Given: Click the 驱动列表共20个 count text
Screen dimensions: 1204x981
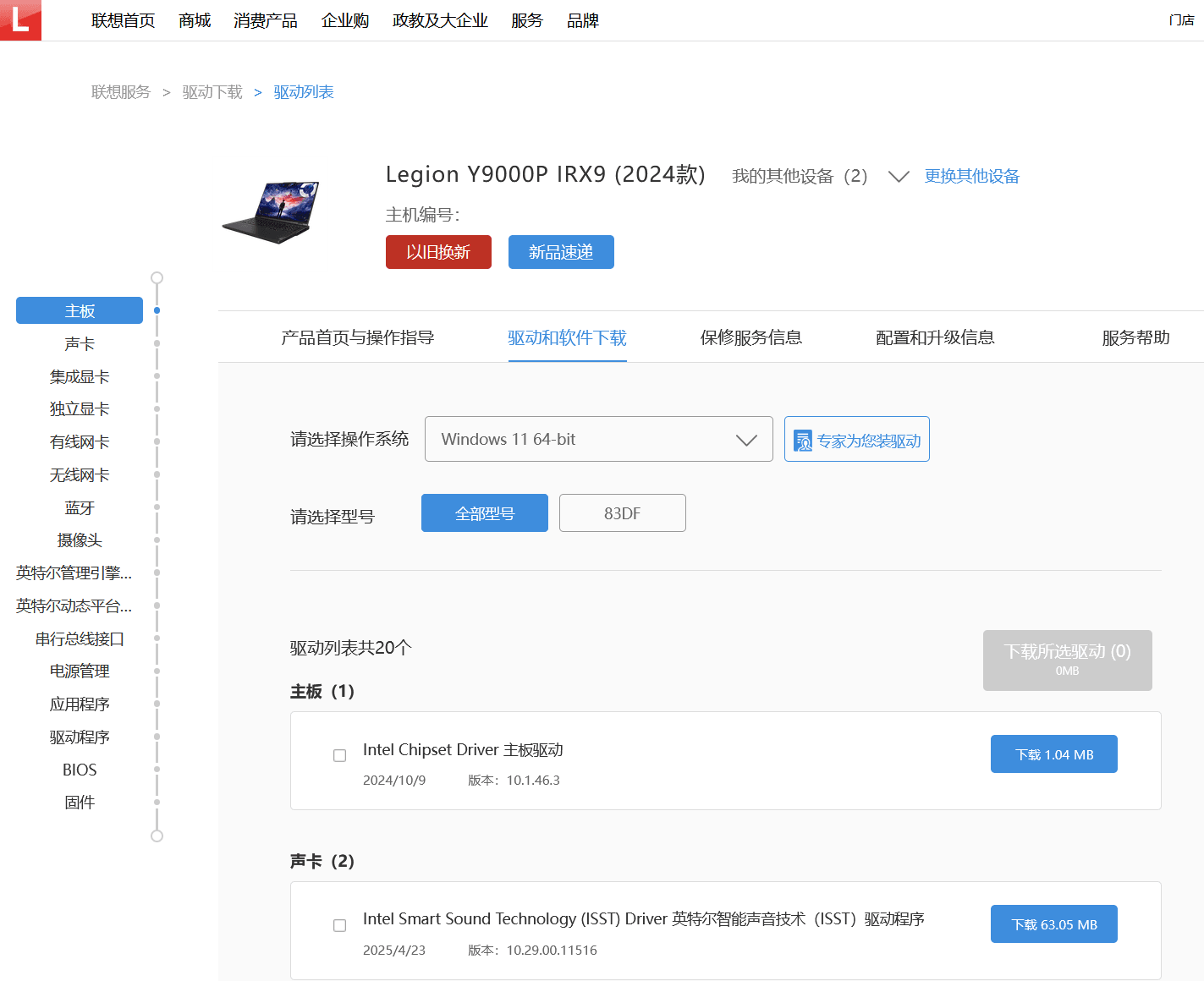Looking at the screenshot, I should (x=351, y=648).
